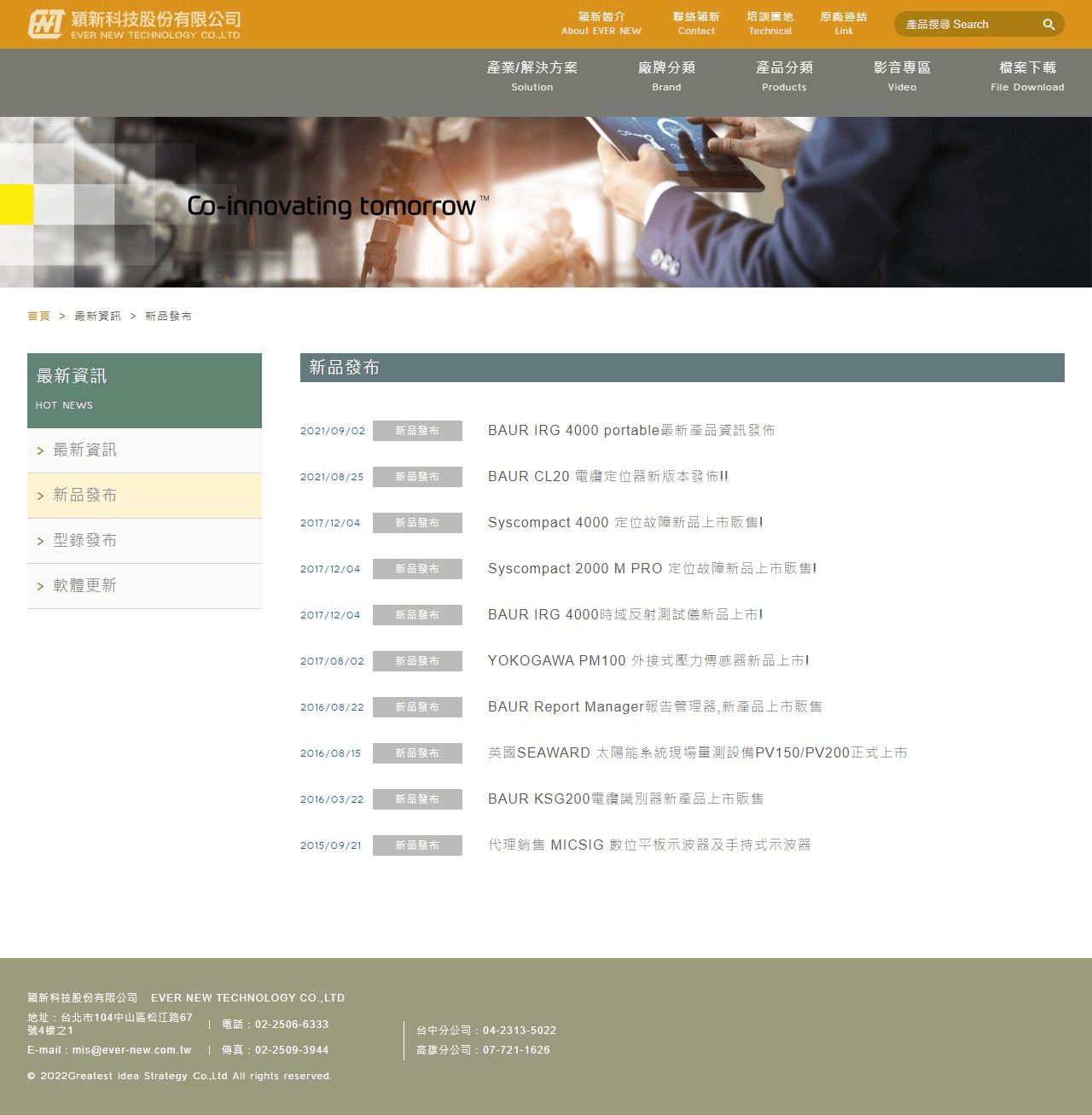
Task: Click the Co-innovating tomorrow banner
Action: click(x=546, y=202)
